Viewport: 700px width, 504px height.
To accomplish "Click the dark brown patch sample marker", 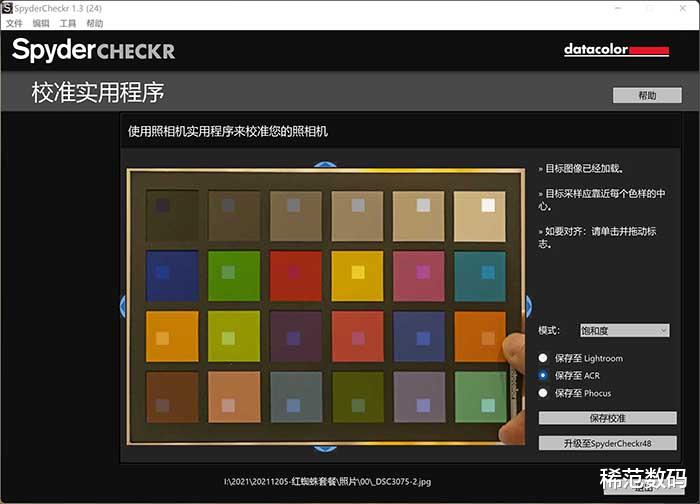I will [162, 405].
